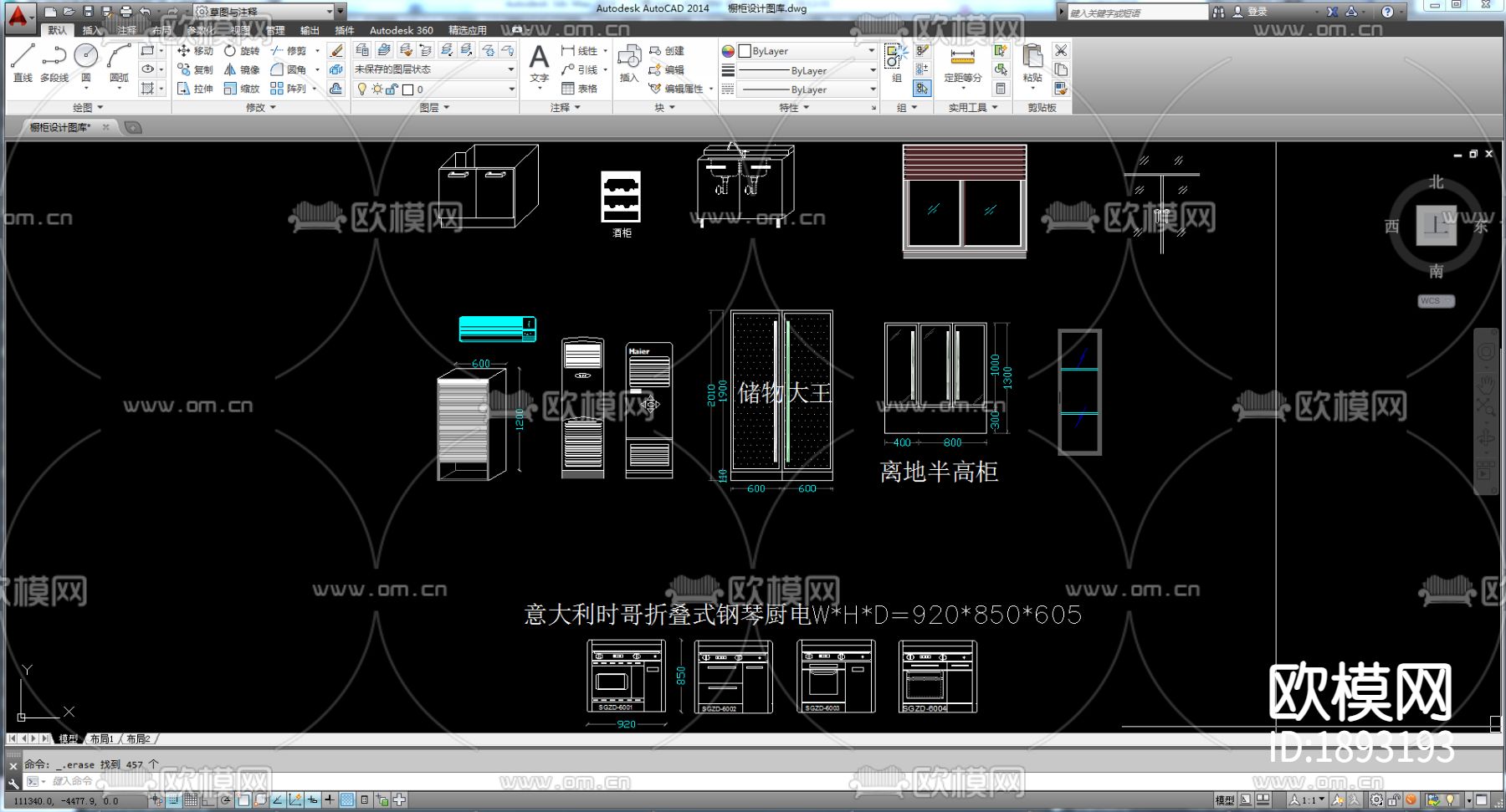The image size is (1506, 812).
Task: Click the Undo arrow in quick access toolbar
Action: tap(146, 12)
